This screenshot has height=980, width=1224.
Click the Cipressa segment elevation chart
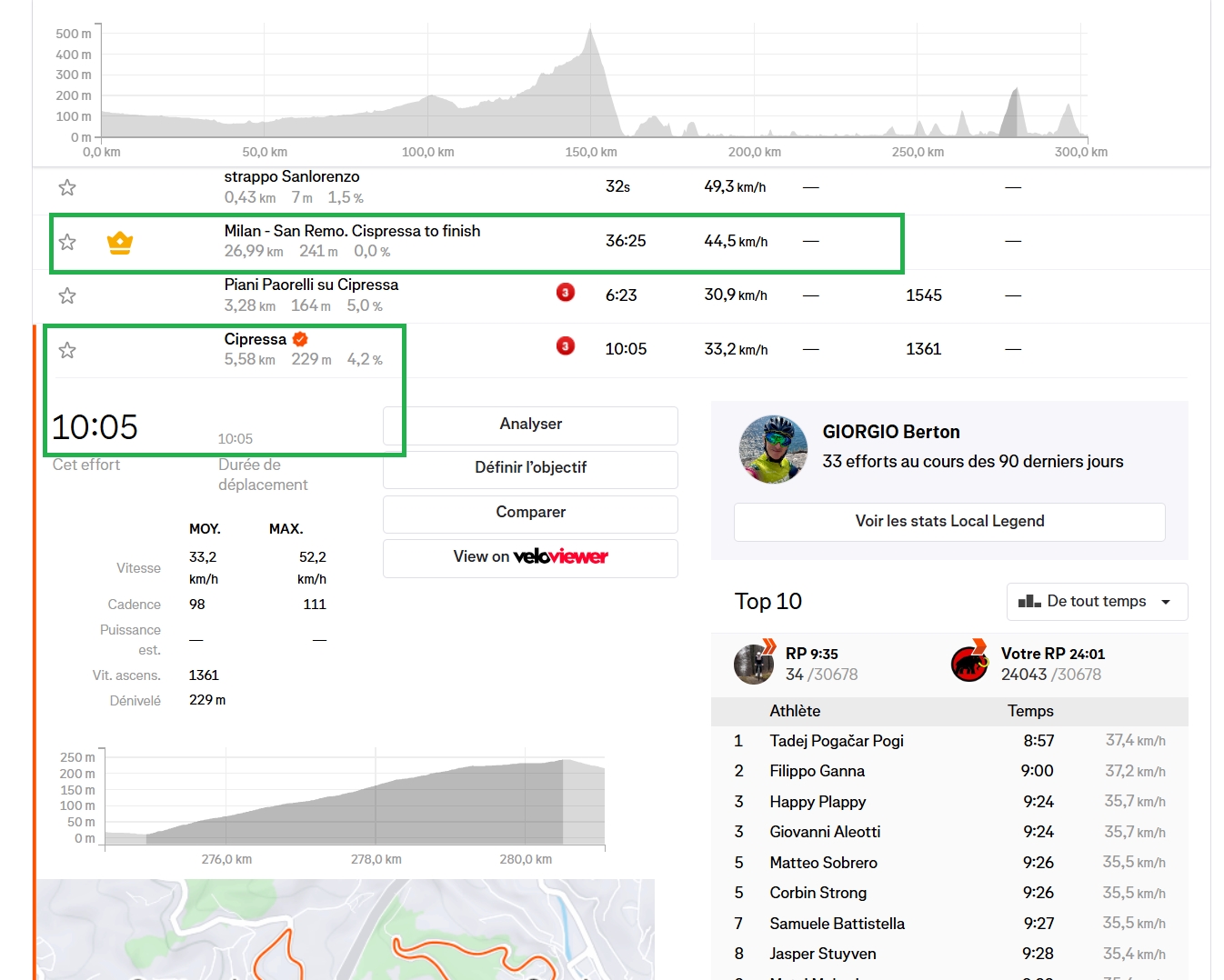(x=355, y=800)
